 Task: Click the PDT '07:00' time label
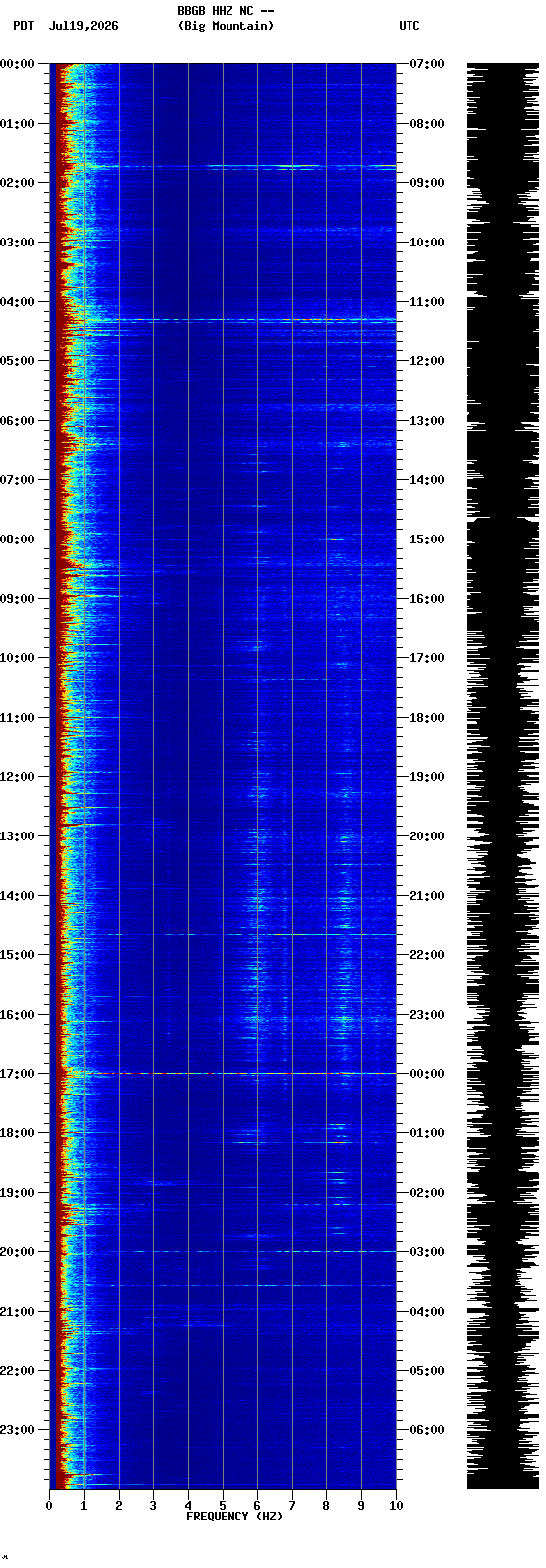point(17,480)
